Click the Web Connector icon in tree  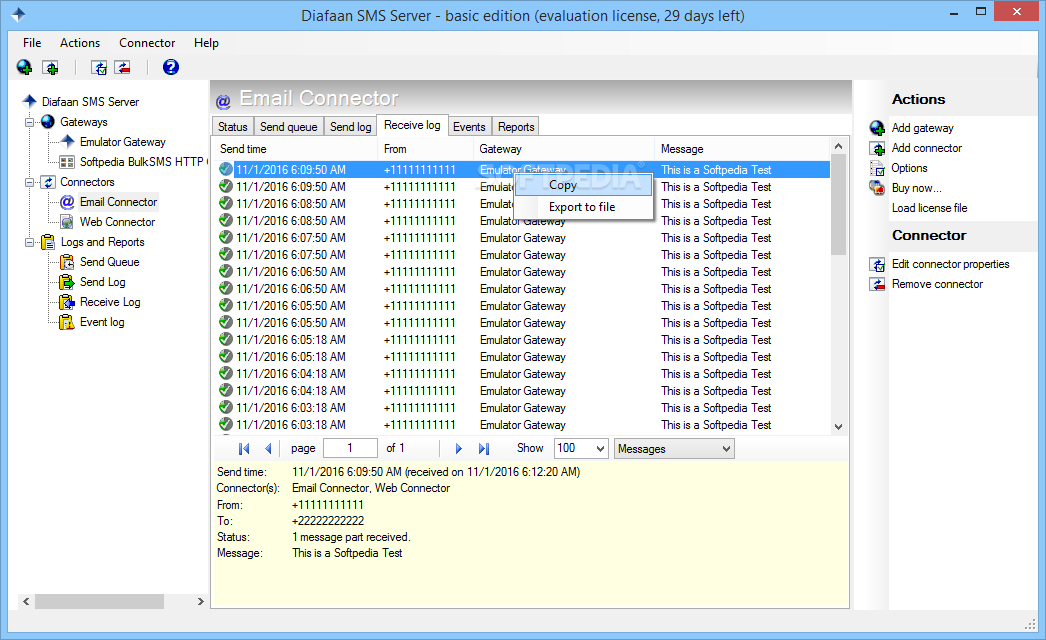coord(67,222)
